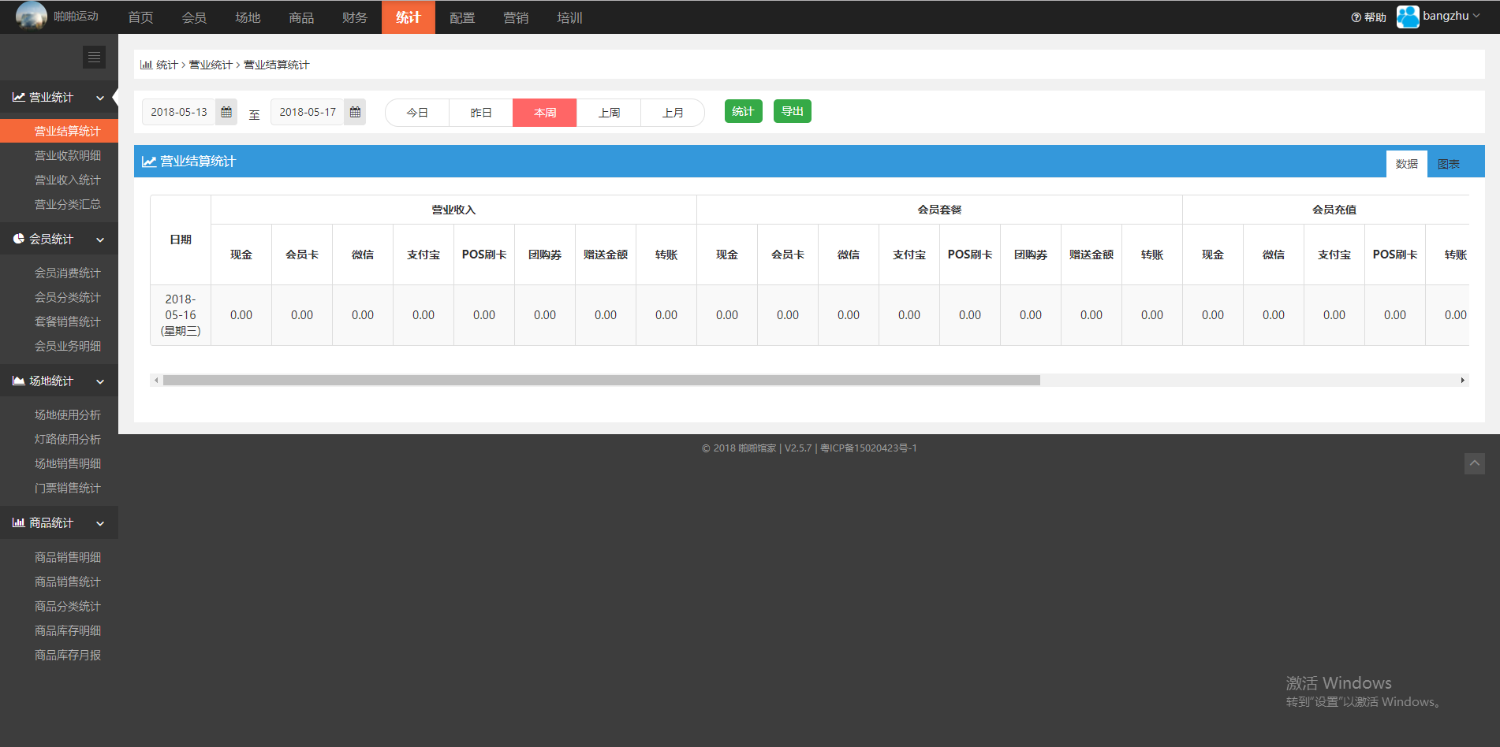The width and height of the screenshot is (1500, 747).
Task: Click the sidebar collapse hamburger icon
Action: [94, 57]
